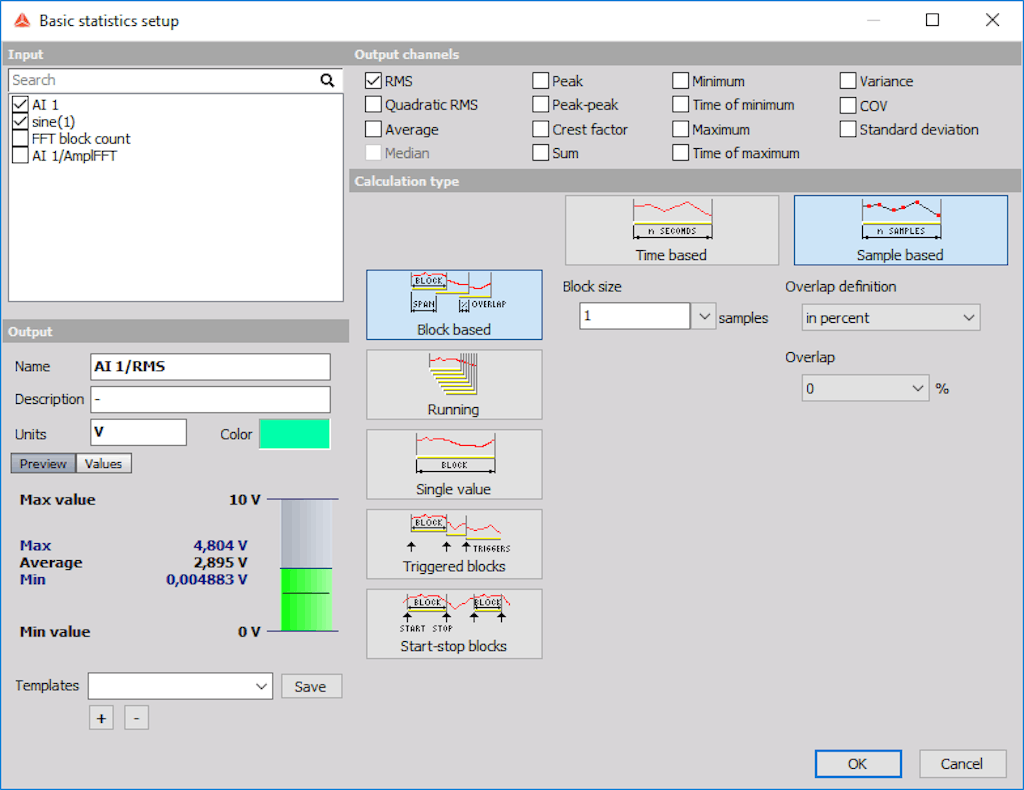
Task: Focus the input Search field
Action: [x=163, y=80]
